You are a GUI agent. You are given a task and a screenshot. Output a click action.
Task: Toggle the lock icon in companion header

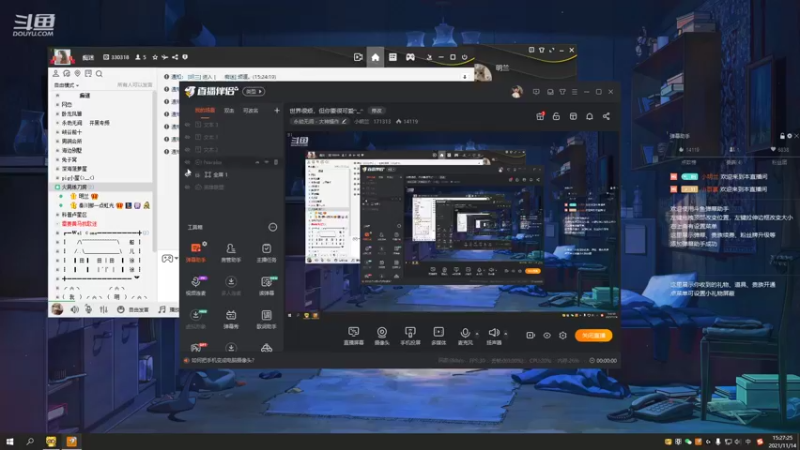556,116
